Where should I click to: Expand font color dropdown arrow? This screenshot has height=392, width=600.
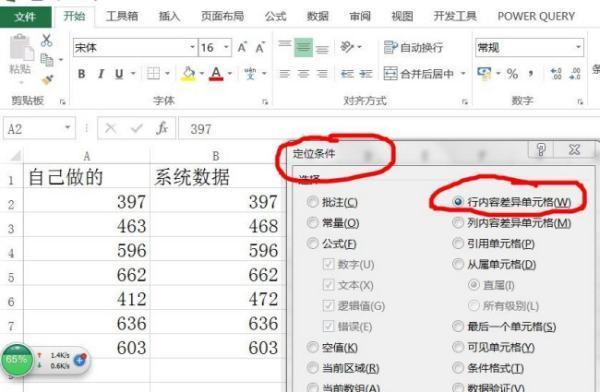pos(230,74)
